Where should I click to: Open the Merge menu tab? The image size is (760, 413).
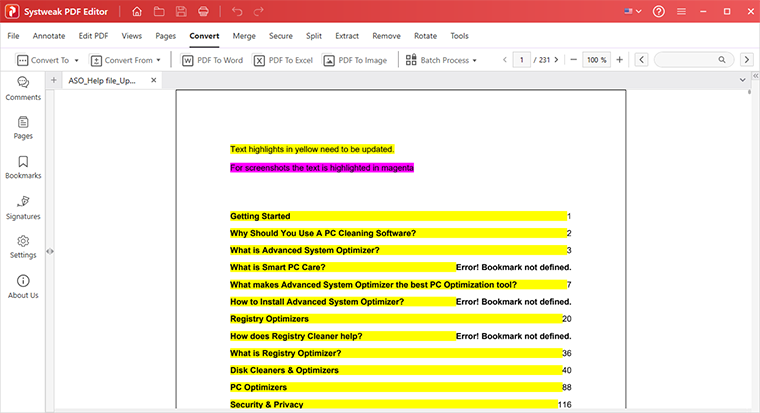(x=244, y=36)
